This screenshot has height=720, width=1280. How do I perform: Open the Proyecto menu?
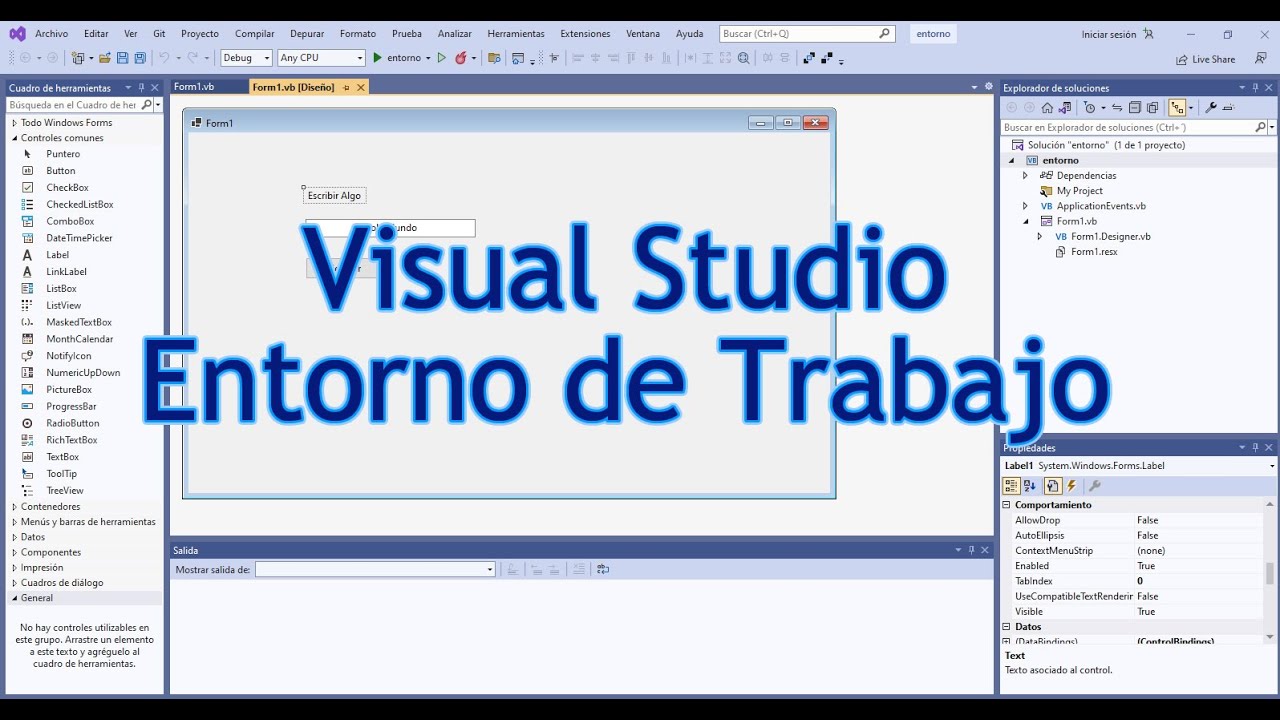click(x=200, y=33)
